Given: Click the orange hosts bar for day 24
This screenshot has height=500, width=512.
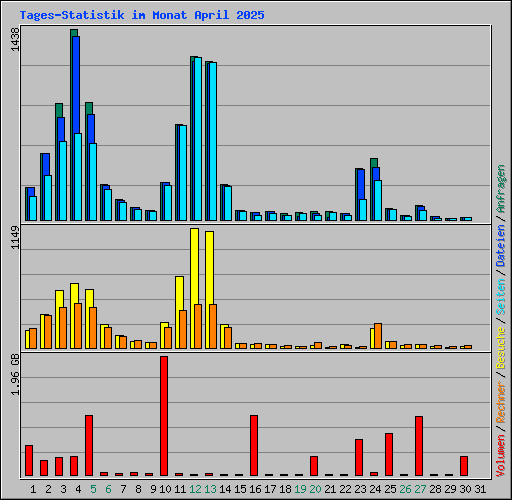Looking at the screenshot, I should click(378, 336).
